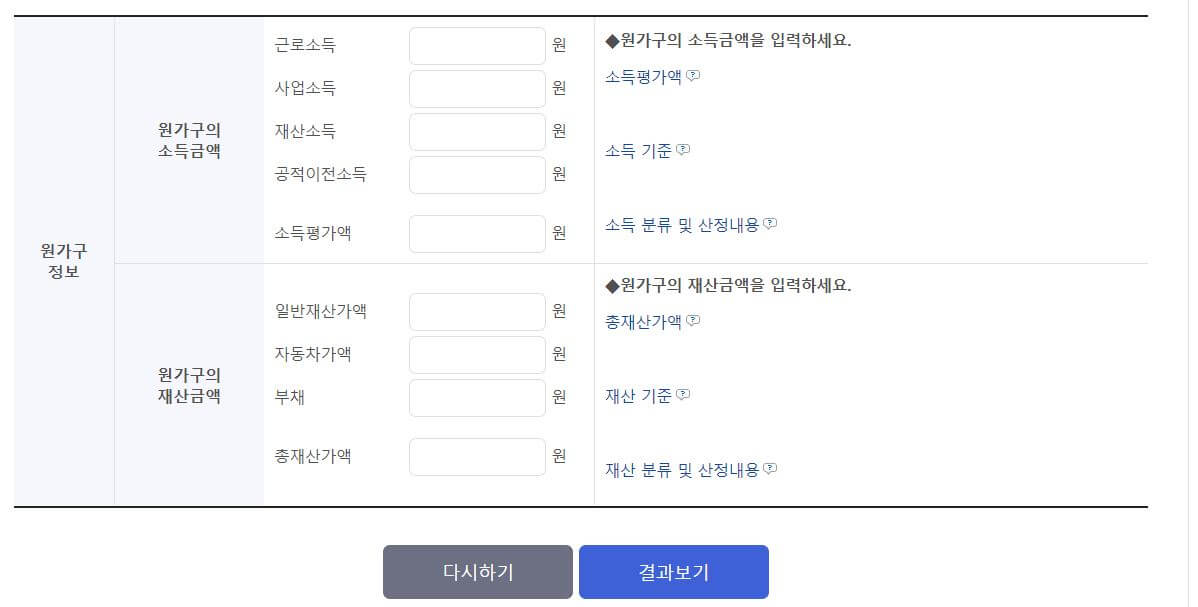Click the 총재산가액 amount input field
The image size is (1198, 607).
[477, 456]
